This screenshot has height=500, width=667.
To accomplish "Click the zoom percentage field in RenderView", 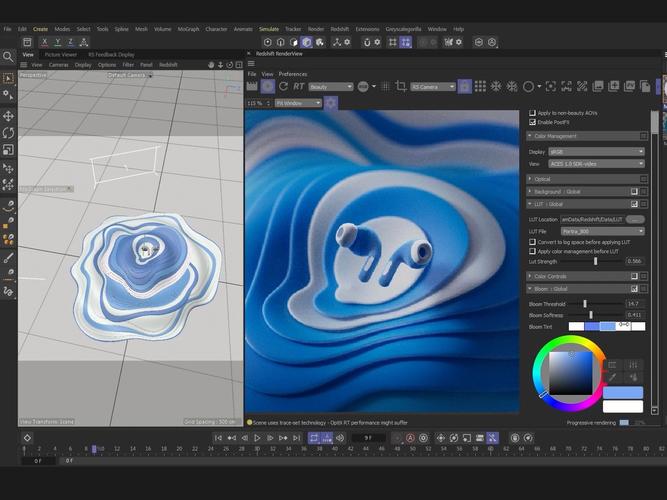I will coord(257,103).
